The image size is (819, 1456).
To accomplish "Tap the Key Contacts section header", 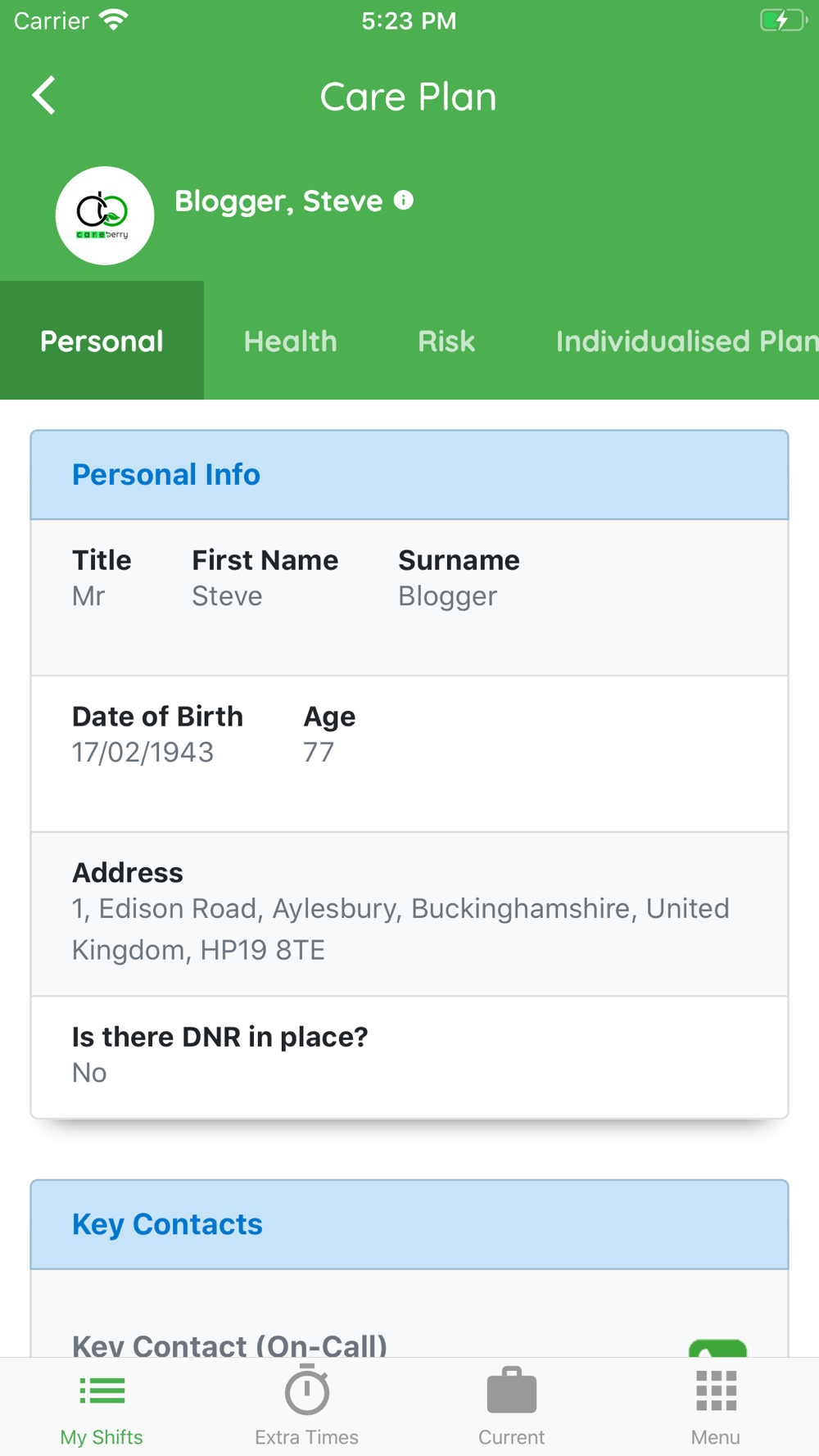I will coord(409,1224).
